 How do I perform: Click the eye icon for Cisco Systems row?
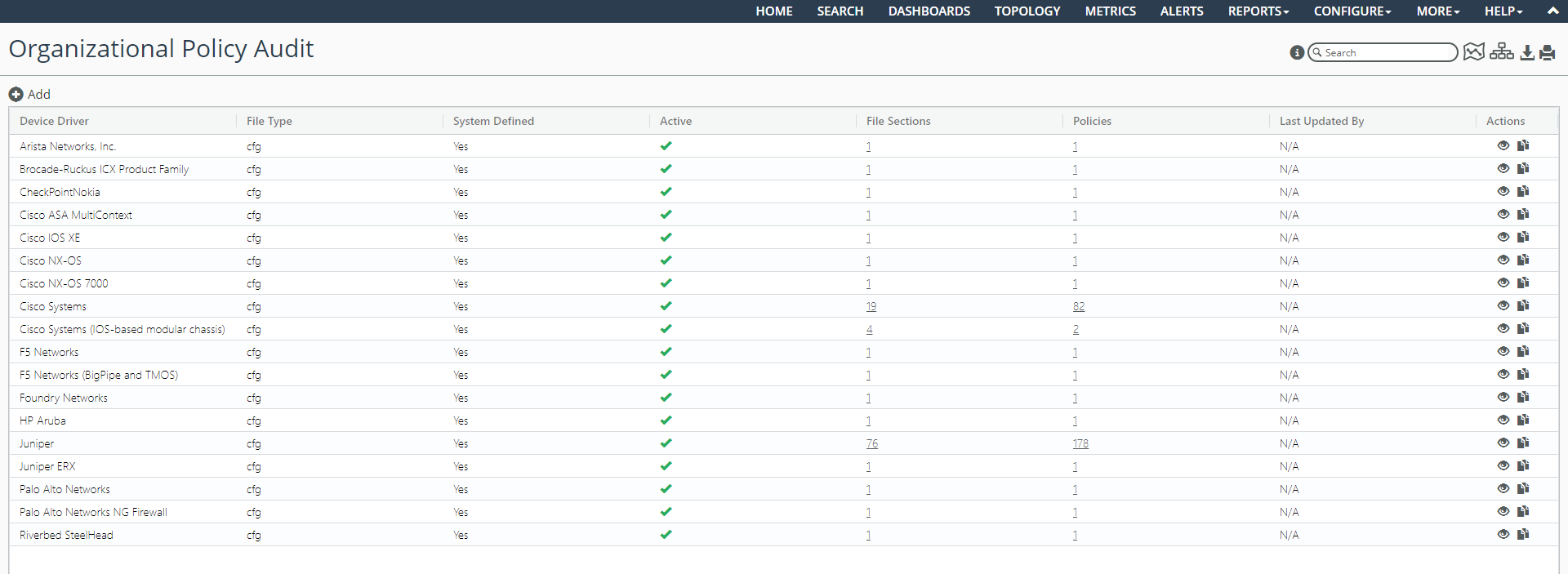[1503, 306]
